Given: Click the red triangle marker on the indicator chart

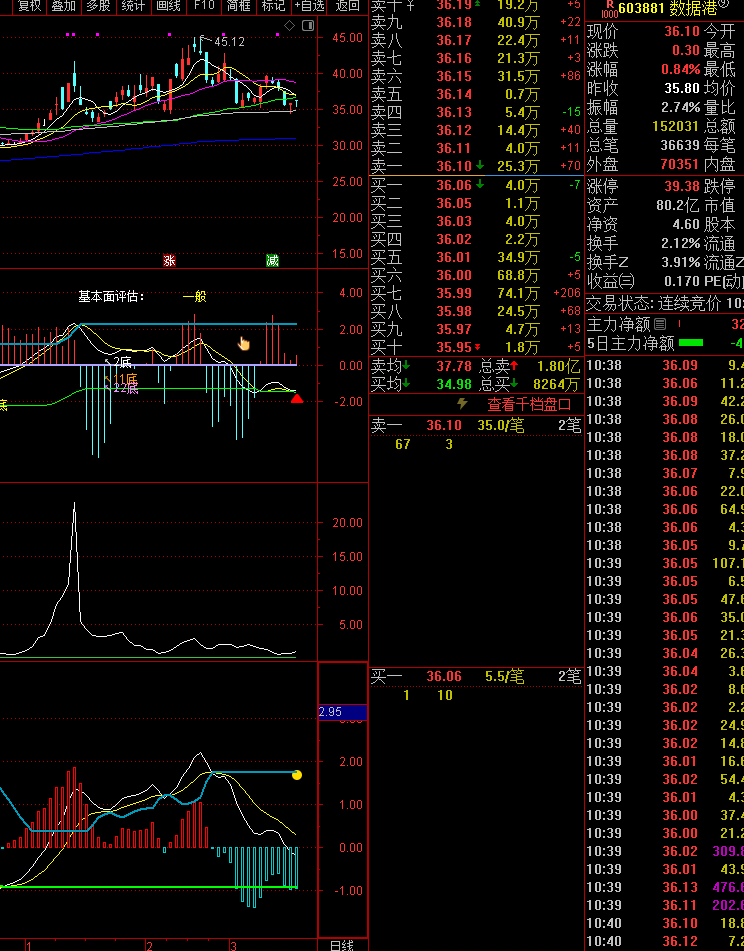Looking at the screenshot, I should click(x=297, y=399).
